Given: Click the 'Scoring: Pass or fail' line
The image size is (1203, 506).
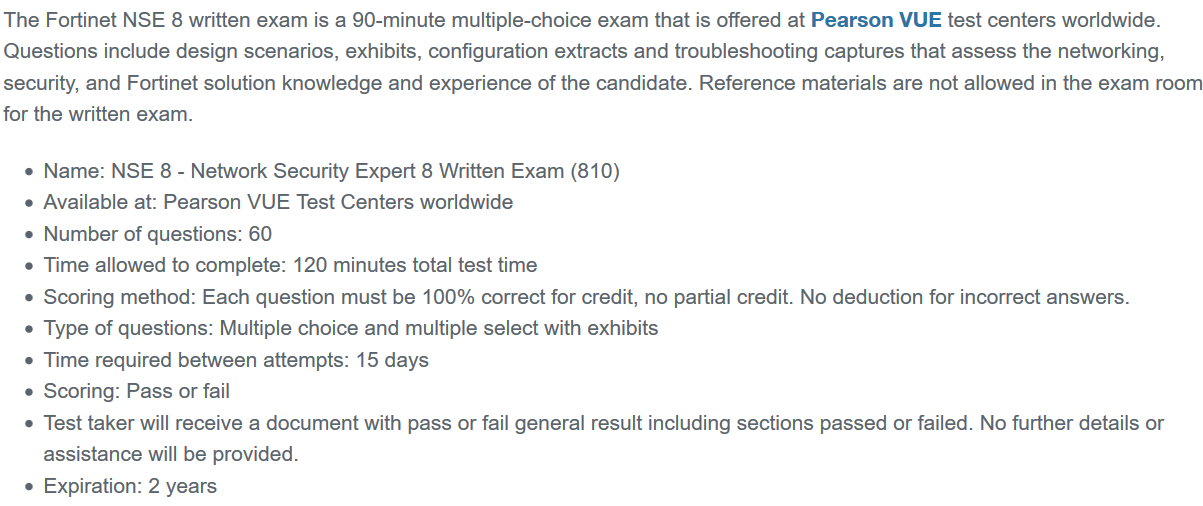Looking at the screenshot, I should [136, 391].
